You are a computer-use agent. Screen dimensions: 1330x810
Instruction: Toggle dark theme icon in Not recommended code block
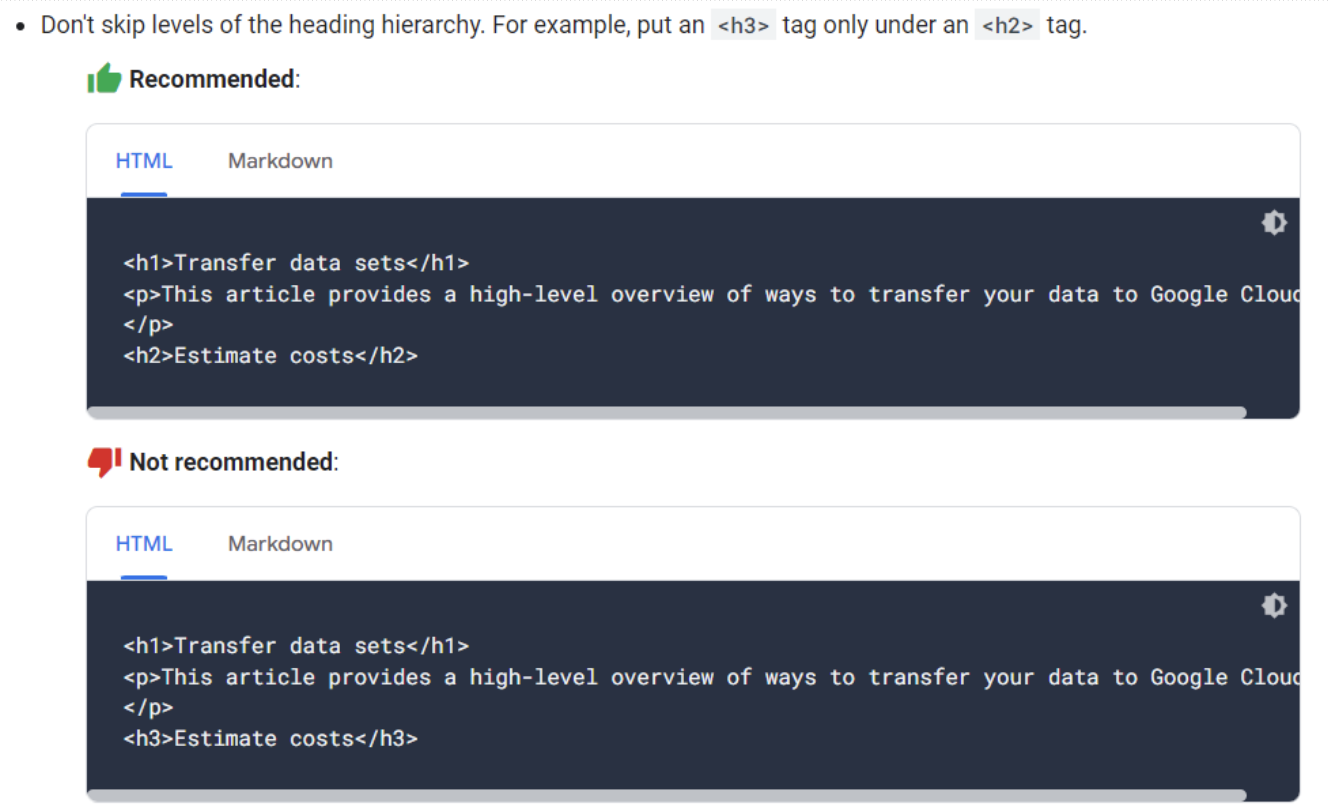pyautogui.click(x=1274, y=606)
